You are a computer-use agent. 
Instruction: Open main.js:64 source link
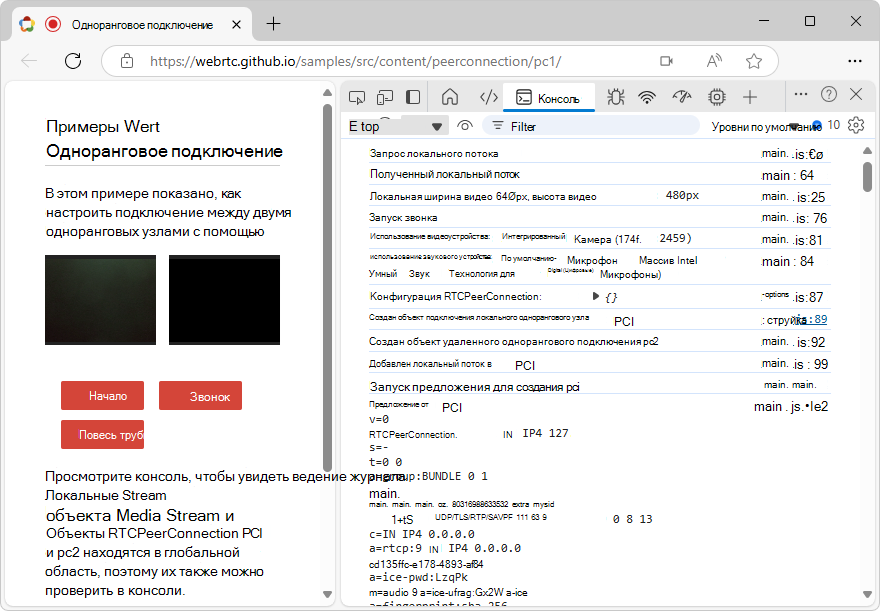(x=787, y=175)
